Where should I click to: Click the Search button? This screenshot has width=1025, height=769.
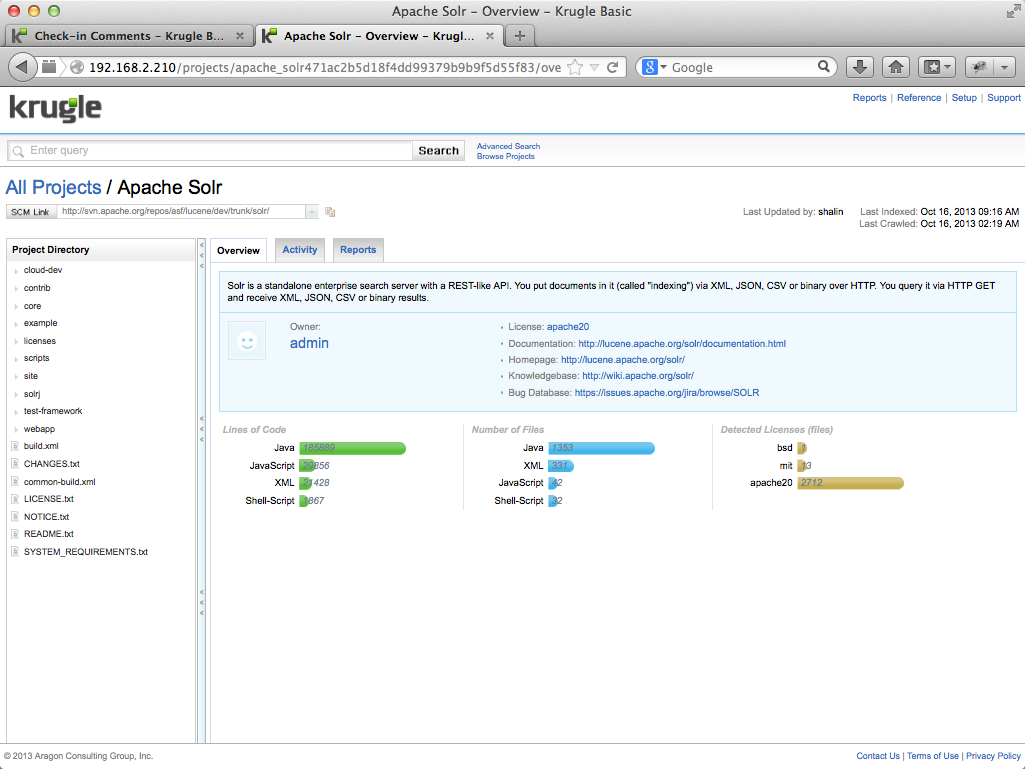439,150
